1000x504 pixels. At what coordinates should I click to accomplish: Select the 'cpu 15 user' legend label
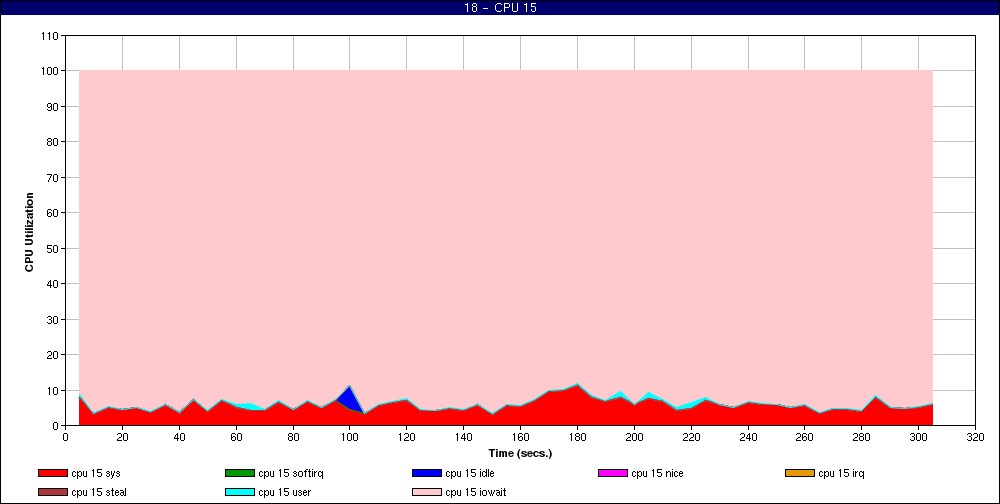(x=284, y=493)
